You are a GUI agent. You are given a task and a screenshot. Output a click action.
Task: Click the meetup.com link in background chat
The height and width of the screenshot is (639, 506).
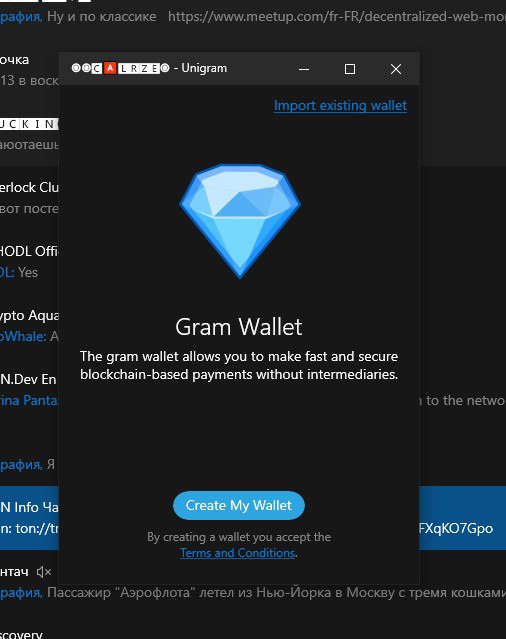(337, 16)
